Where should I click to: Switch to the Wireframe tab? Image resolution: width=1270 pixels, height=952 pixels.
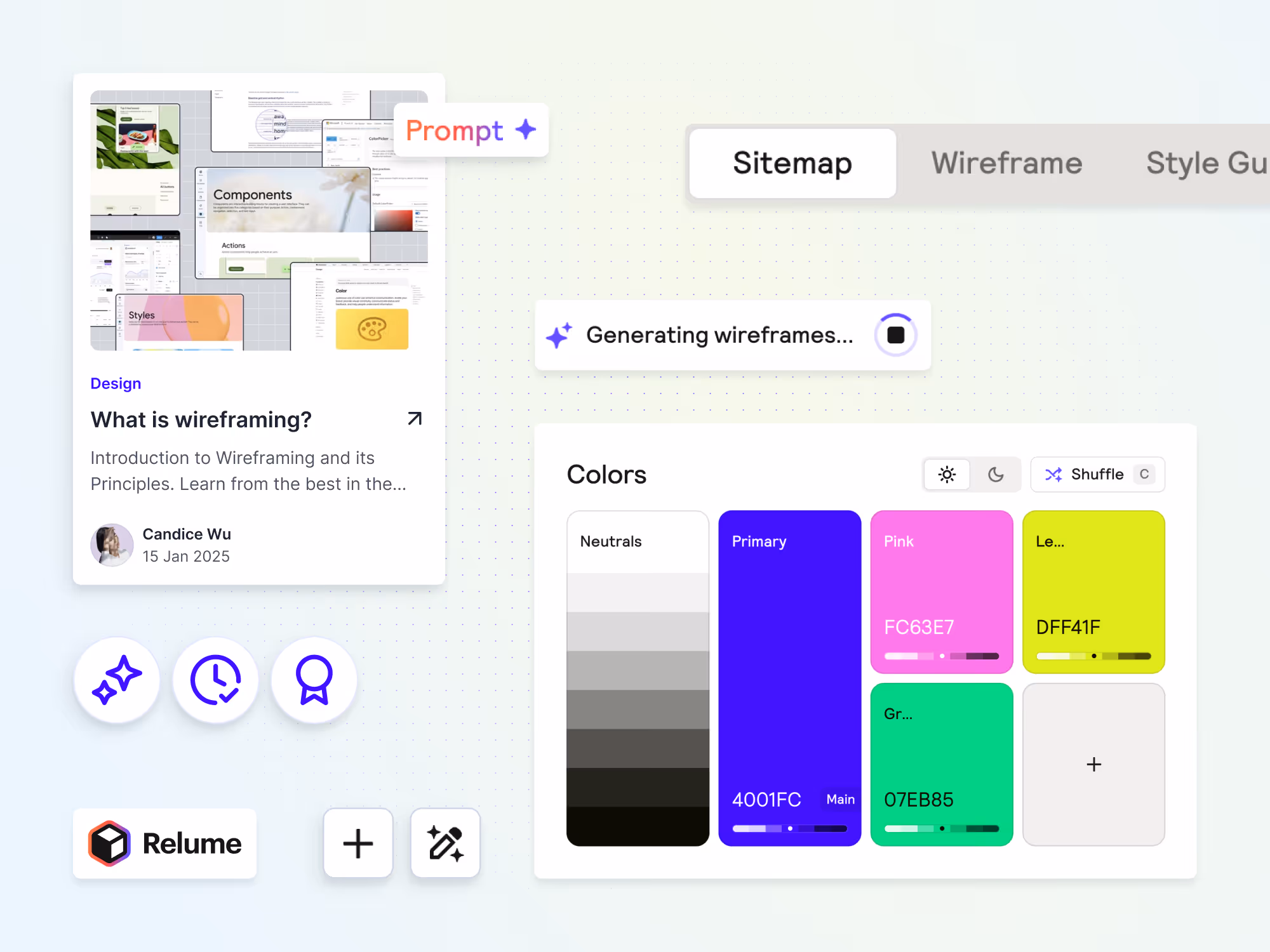(x=1006, y=163)
